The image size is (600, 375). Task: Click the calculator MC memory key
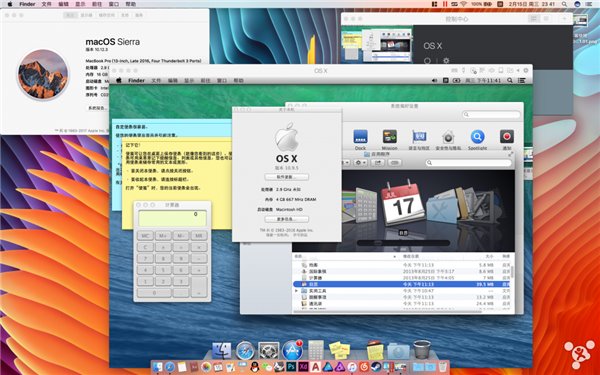tap(145, 236)
